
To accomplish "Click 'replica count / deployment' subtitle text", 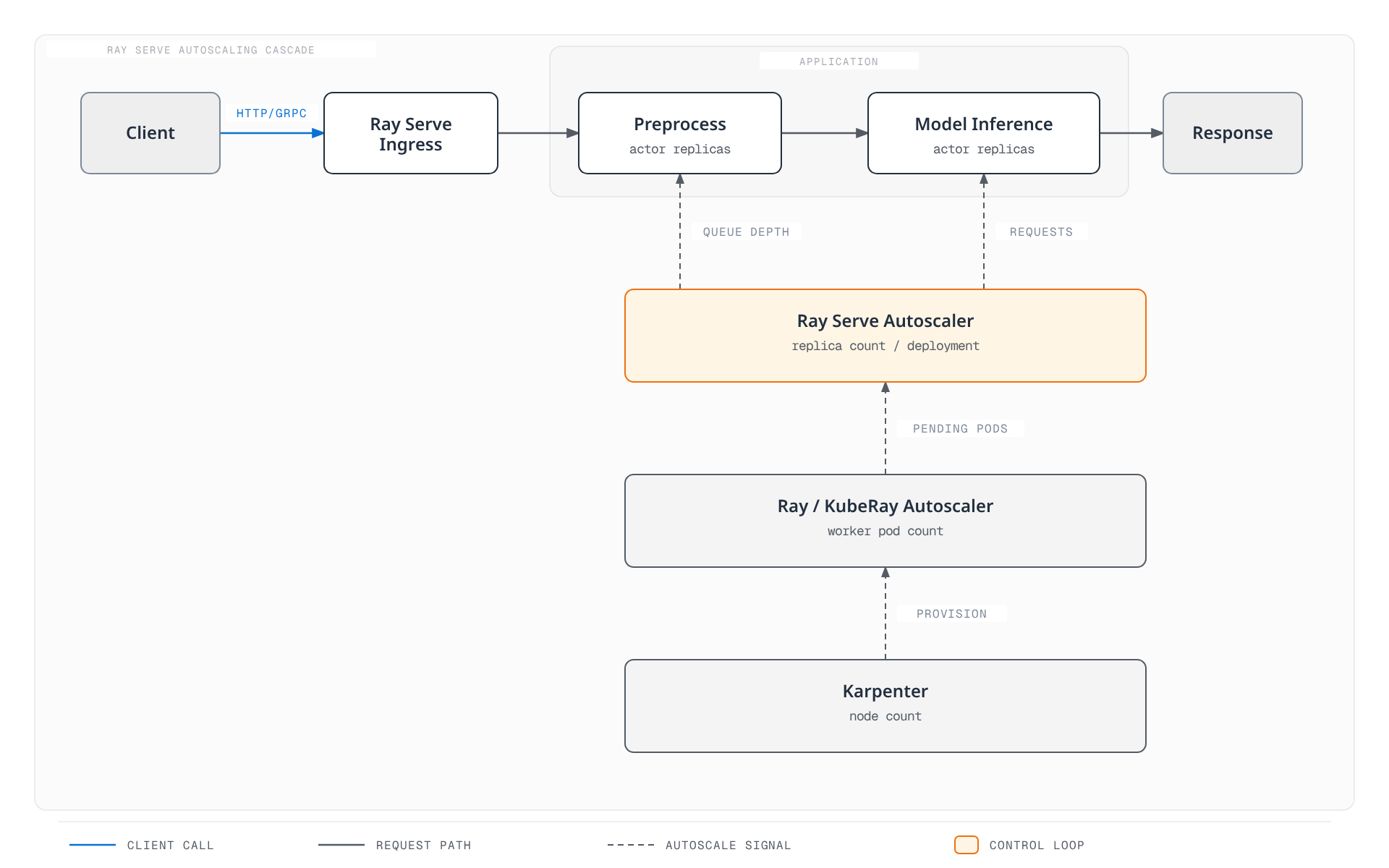I will point(885,346).
